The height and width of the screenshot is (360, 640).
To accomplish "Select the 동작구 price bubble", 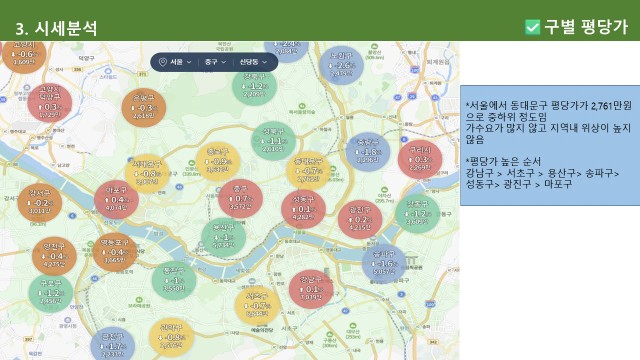I will pos(174,280).
